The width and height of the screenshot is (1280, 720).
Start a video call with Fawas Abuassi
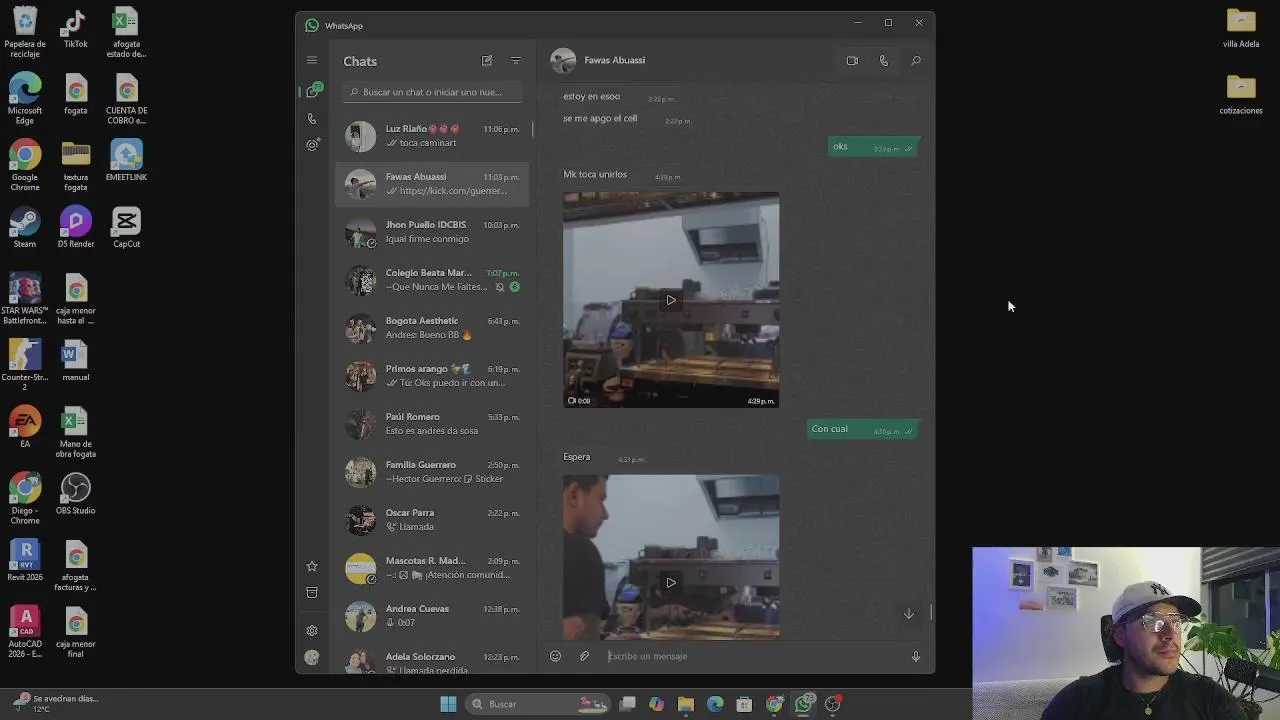click(x=852, y=61)
